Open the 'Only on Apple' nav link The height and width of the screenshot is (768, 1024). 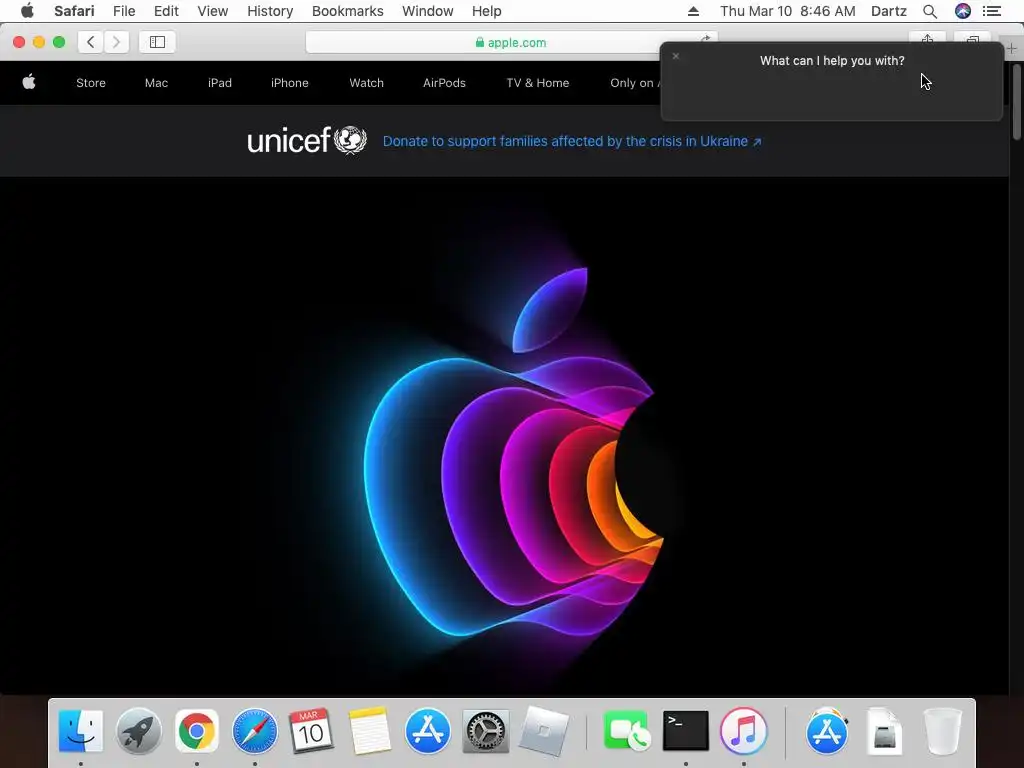coord(635,83)
